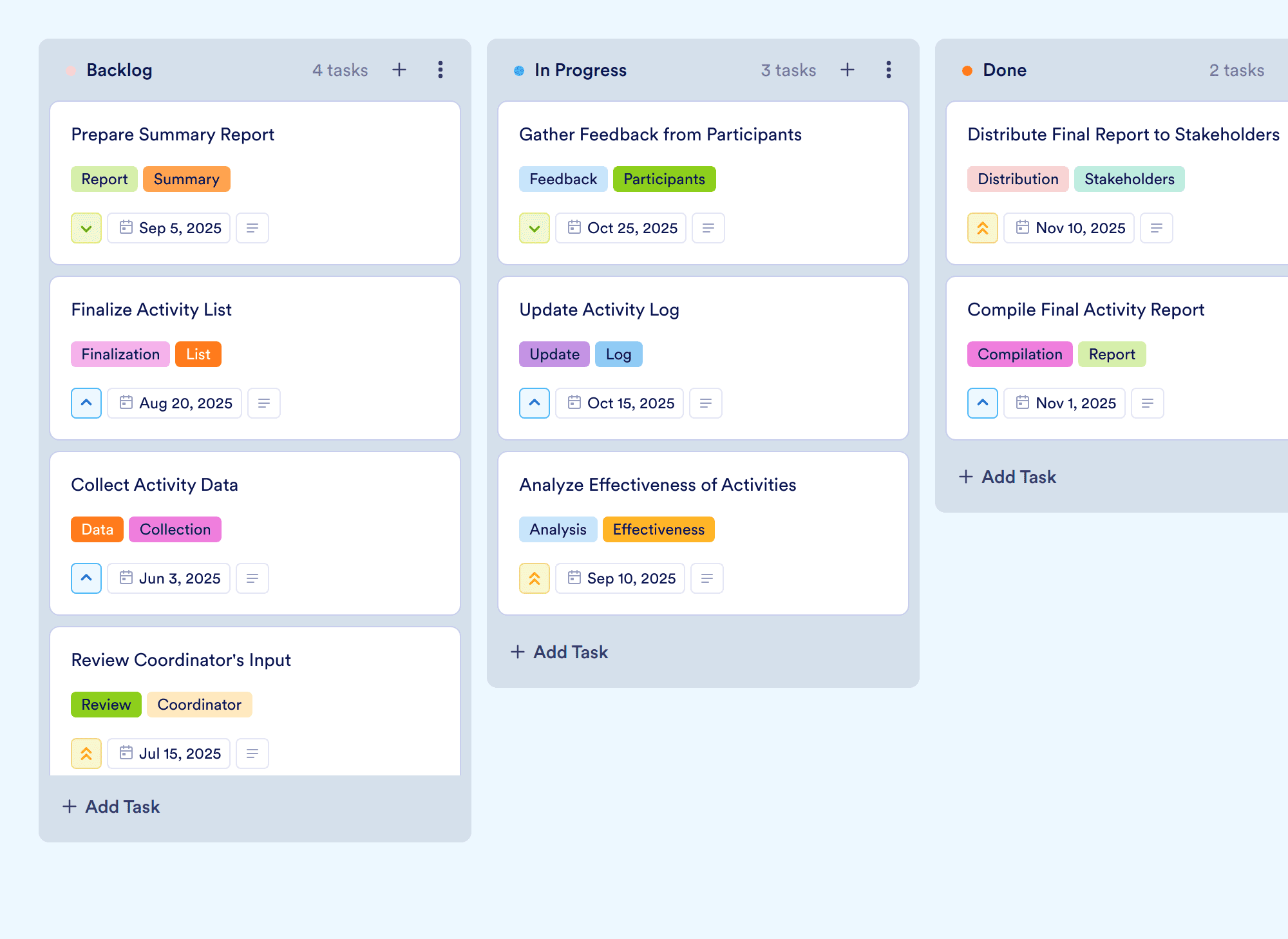Click plus icon in Backlog header

pos(399,70)
